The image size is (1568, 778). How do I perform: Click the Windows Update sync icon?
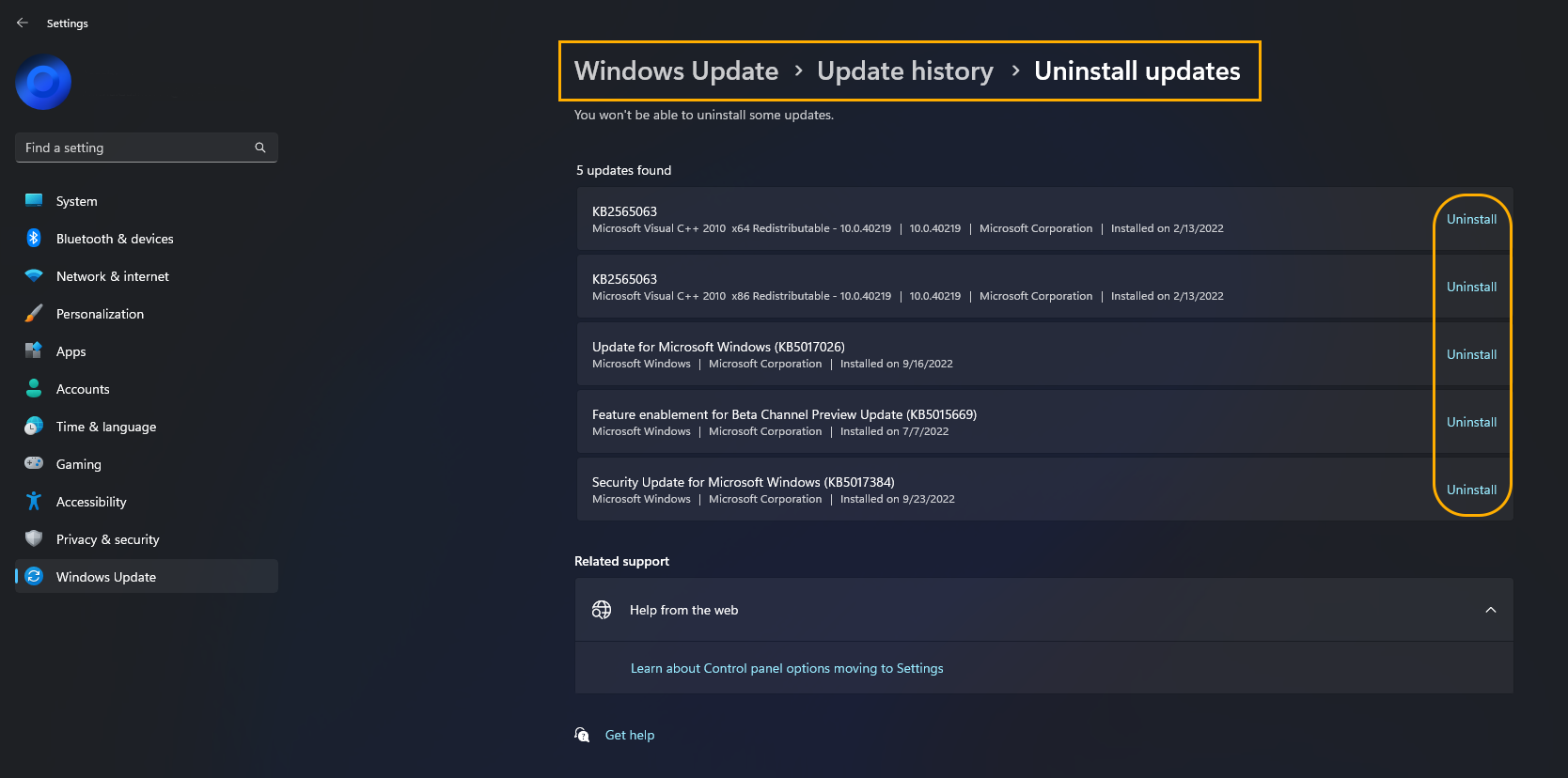[34, 576]
